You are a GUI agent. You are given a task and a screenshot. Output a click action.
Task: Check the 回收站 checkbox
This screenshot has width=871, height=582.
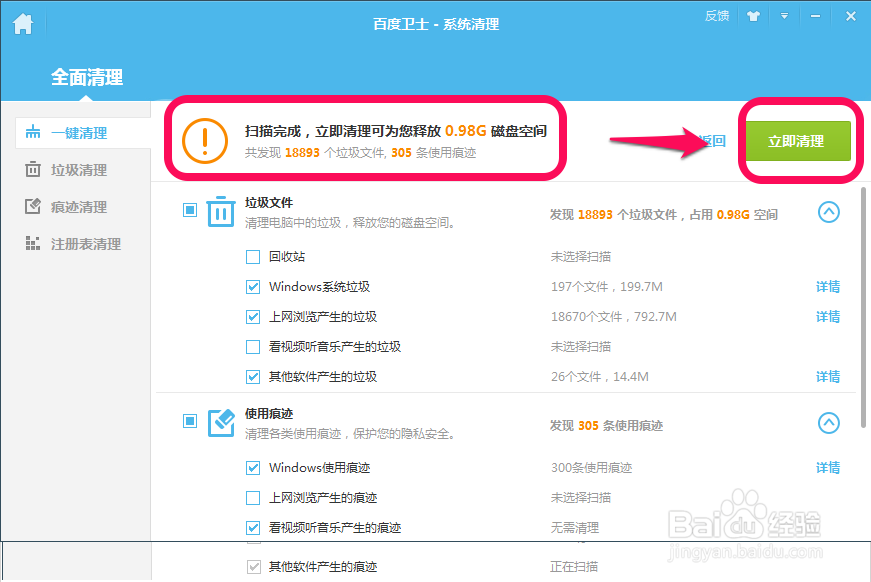coord(253,257)
